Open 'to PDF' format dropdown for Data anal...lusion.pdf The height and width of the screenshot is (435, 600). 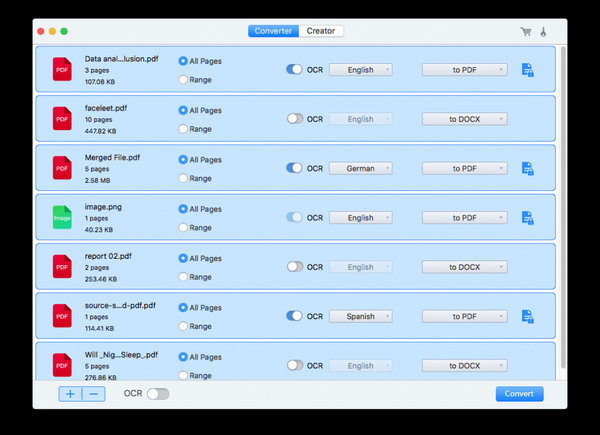[465, 70]
